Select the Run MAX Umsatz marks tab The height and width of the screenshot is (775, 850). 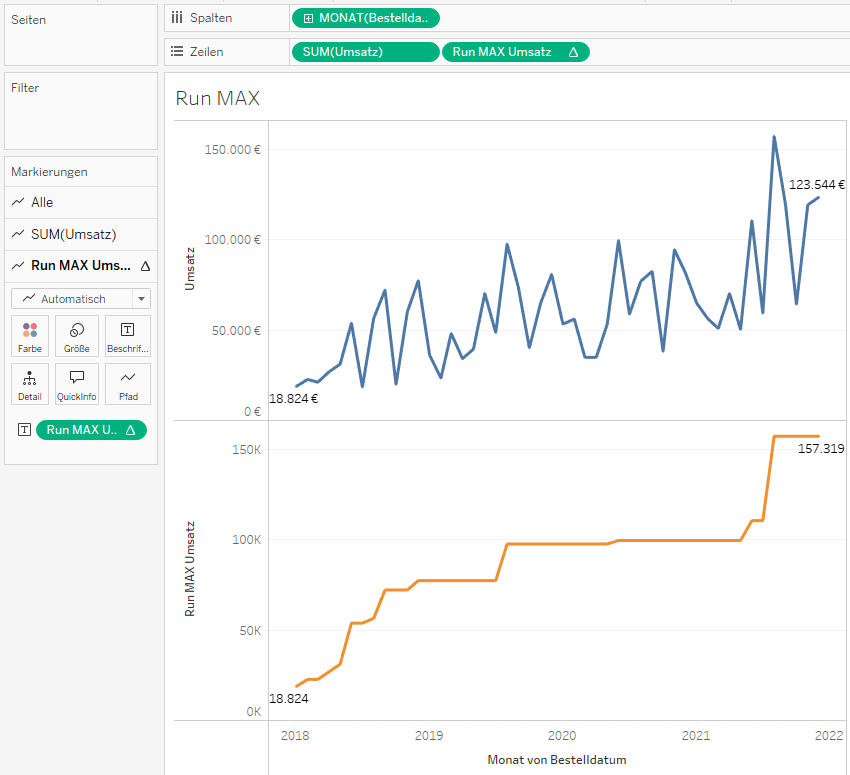pyautogui.click(x=80, y=266)
